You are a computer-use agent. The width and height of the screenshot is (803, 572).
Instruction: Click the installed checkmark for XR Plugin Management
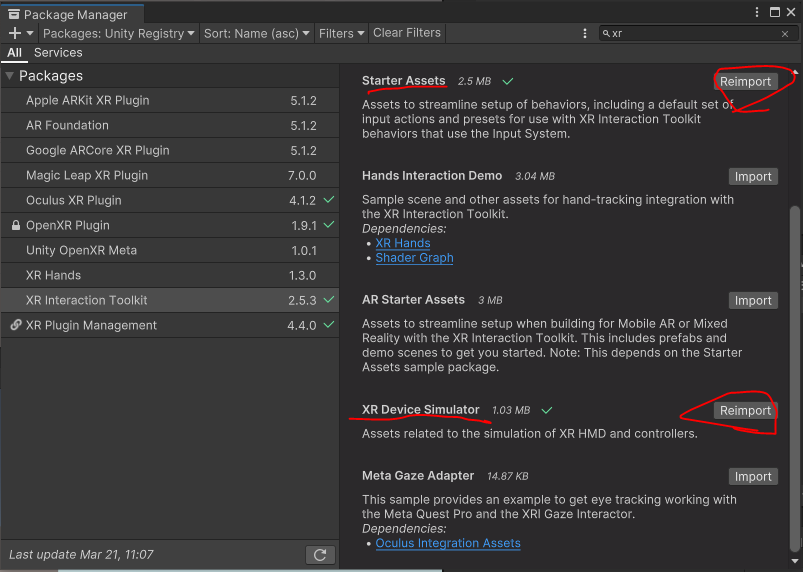(x=329, y=324)
